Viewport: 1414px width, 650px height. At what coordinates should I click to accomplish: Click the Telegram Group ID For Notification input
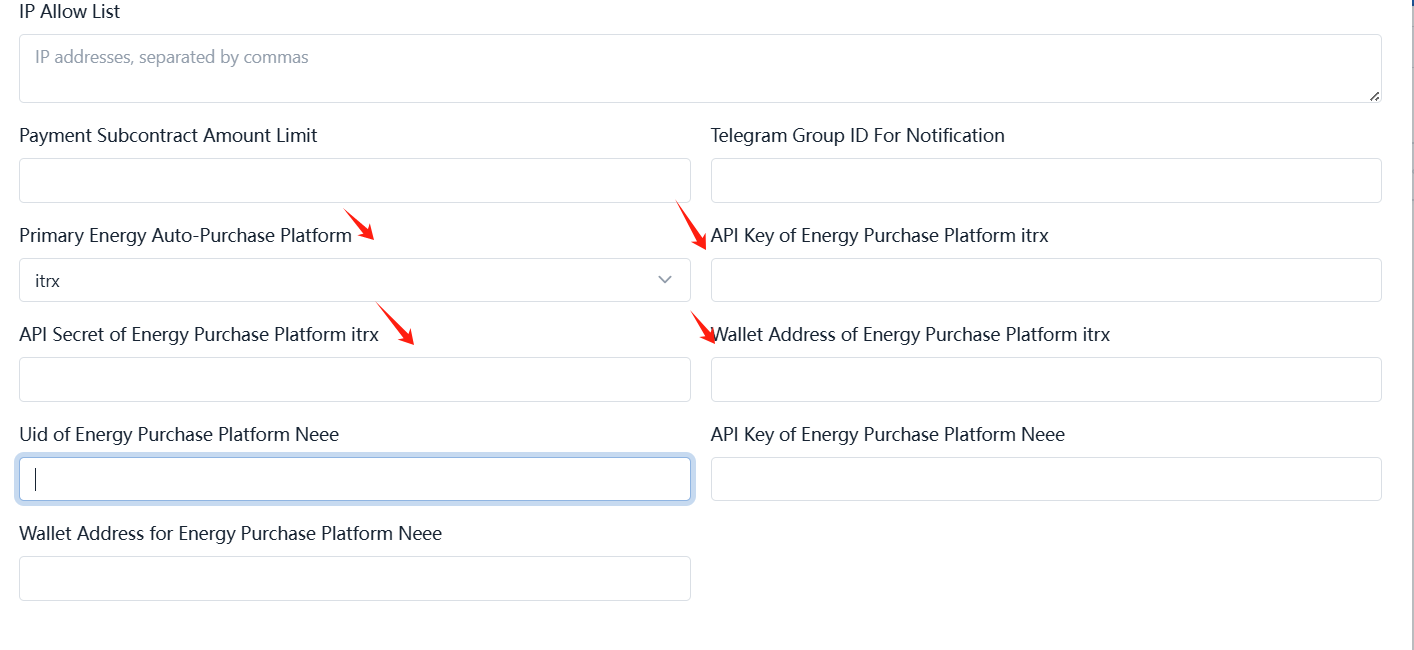tap(1046, 180)
